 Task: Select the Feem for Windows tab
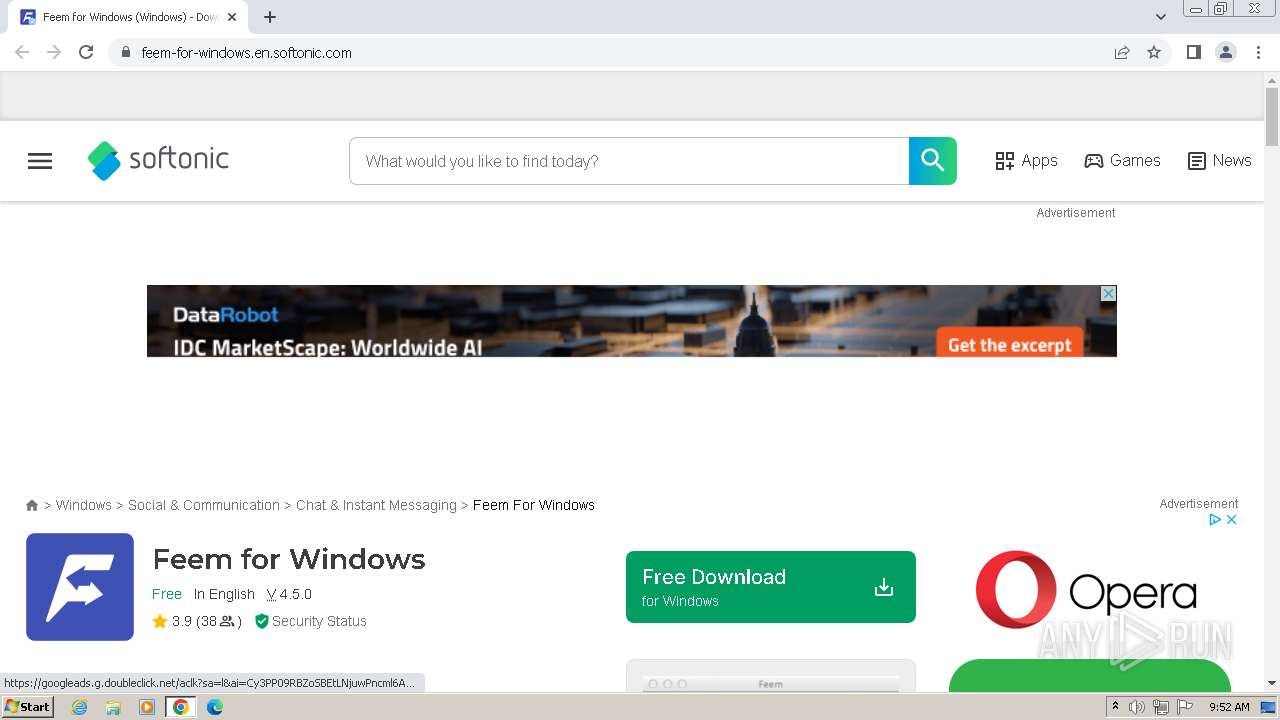128,17
